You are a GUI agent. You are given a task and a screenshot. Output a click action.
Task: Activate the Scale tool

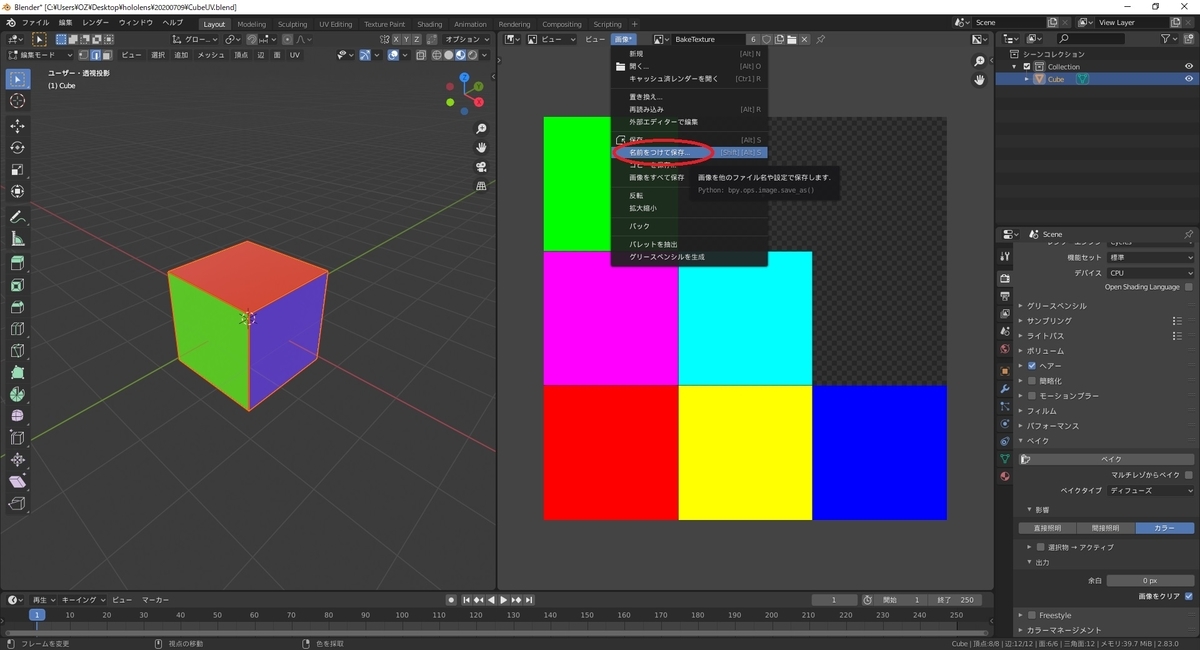point(17,170)
